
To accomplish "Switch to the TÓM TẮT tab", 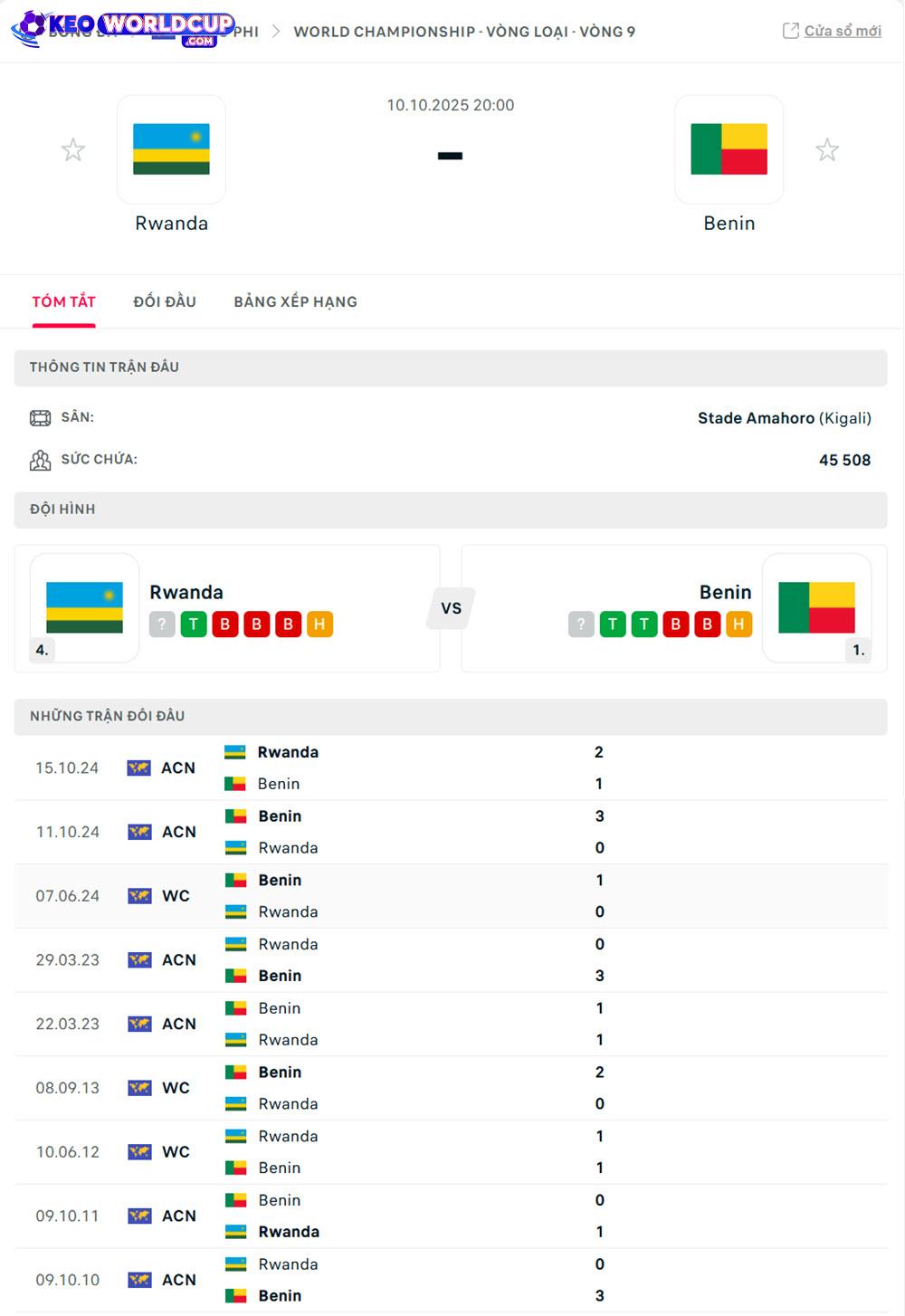I will [63, 301].
